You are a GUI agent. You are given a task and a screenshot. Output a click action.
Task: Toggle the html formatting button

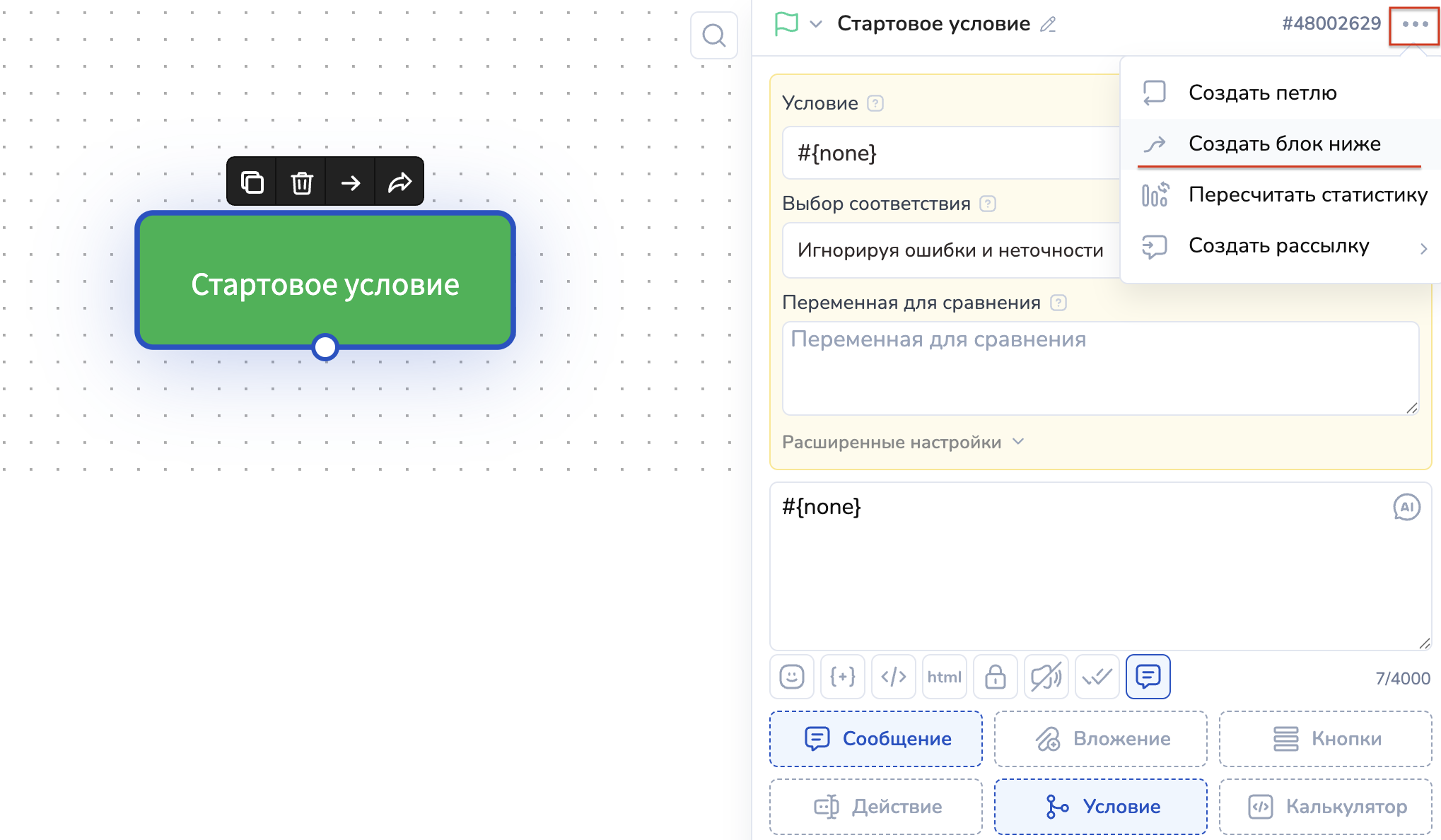(944, 677)
